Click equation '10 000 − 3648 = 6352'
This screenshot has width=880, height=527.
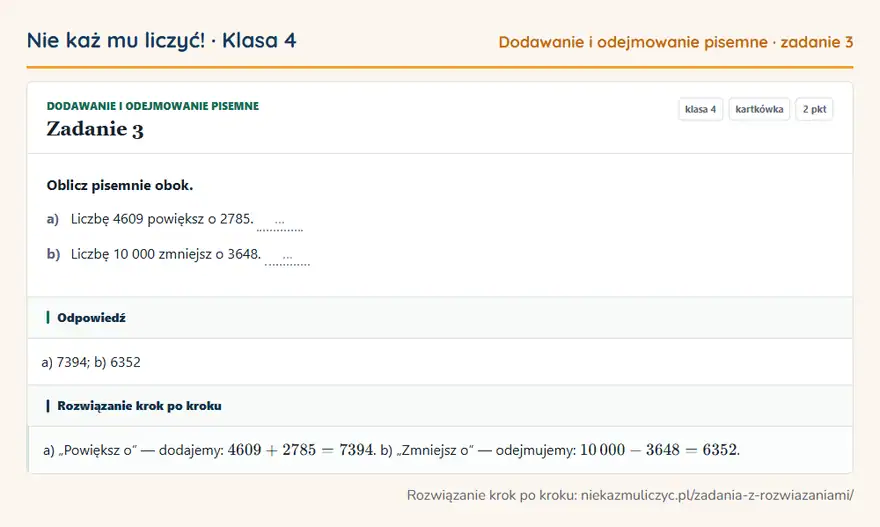click(x=658, y=450)
